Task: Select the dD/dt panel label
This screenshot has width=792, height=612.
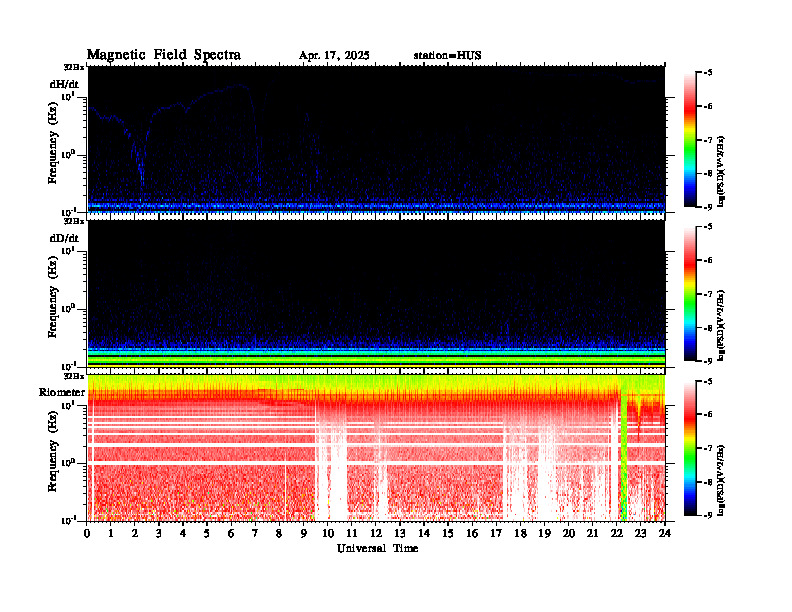Action: (64, 238)
